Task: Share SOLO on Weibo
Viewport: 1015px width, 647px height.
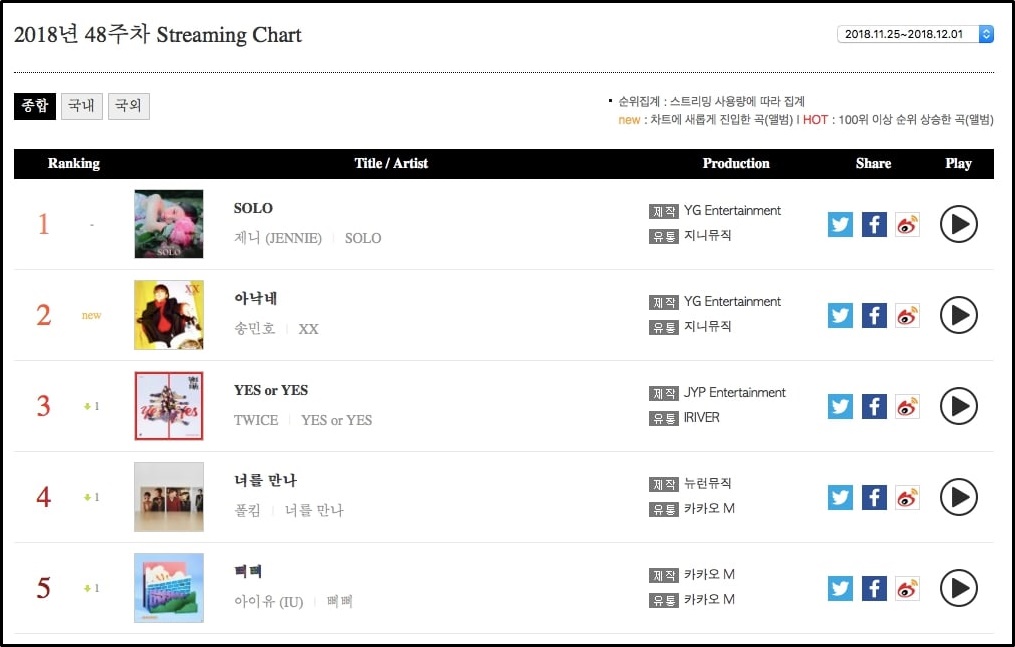Action: tap(907, 224)
